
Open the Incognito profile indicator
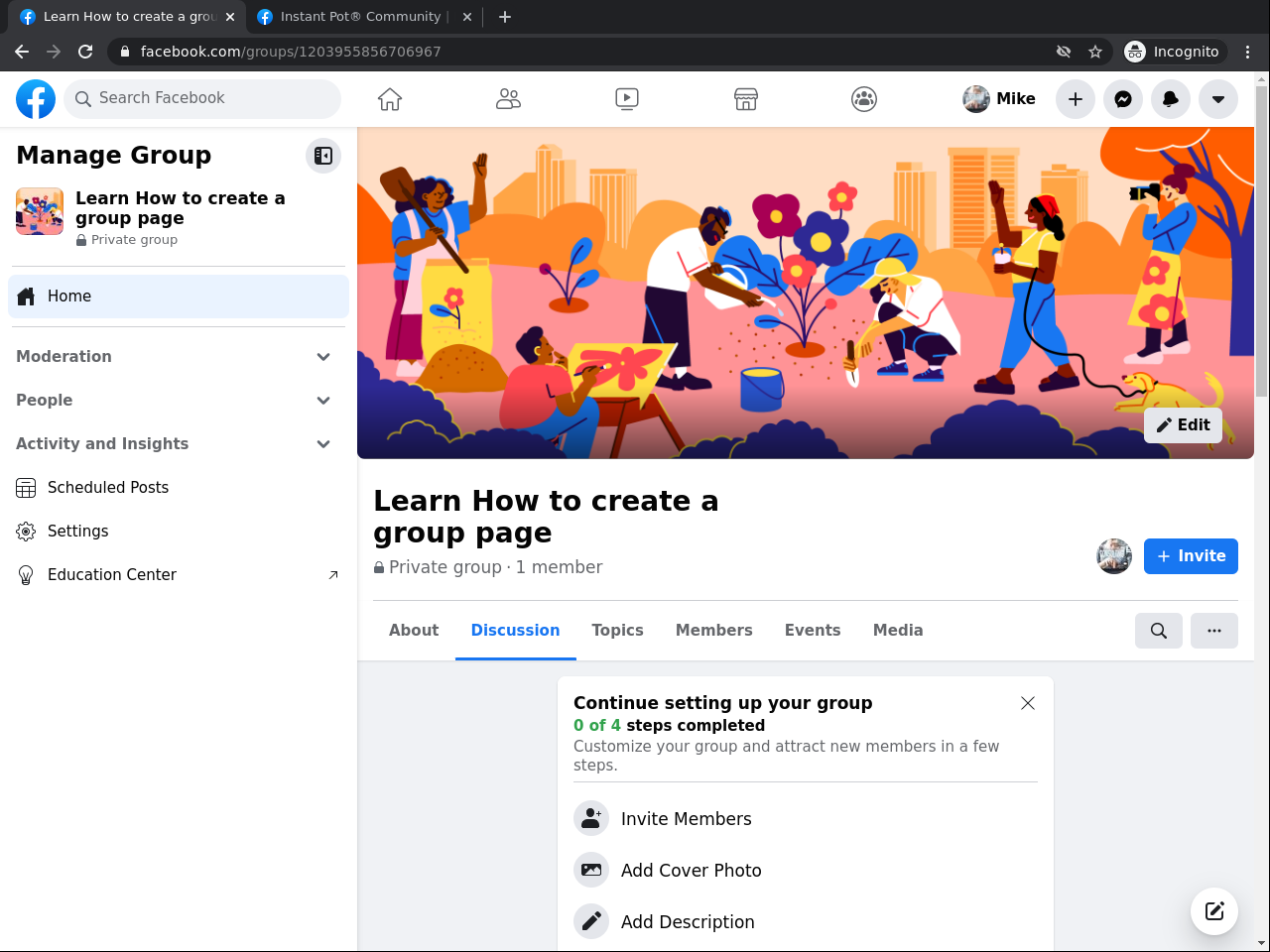pyautogui.click(x=1175, y=52)
